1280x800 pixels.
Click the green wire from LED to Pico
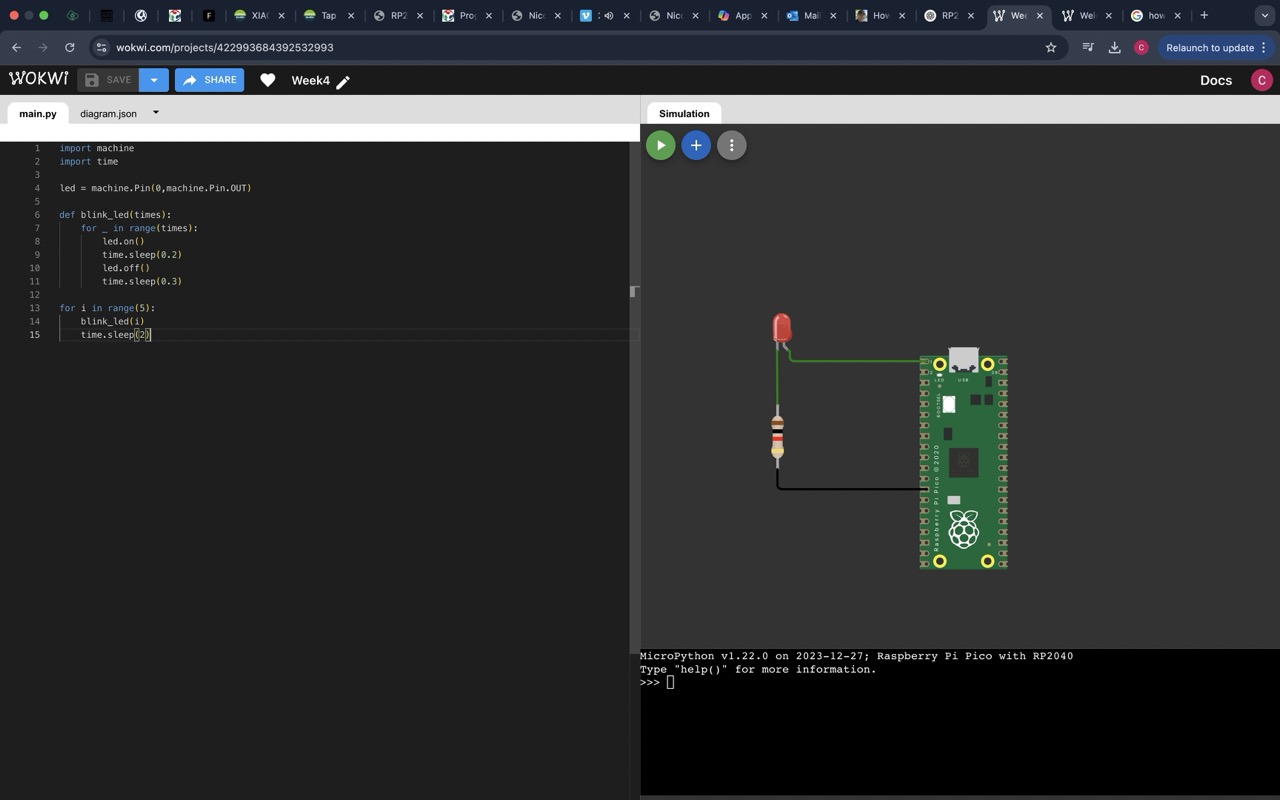click(855, 360)
